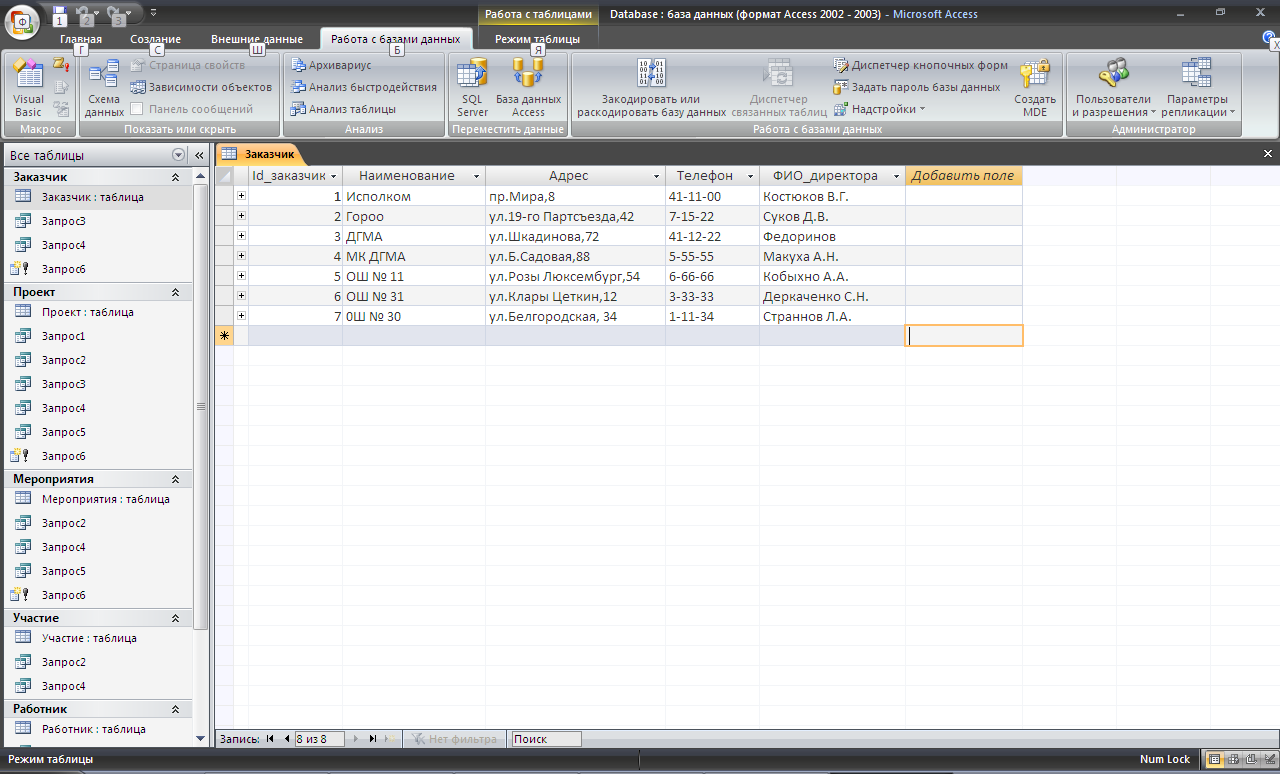Show Зависимости объектов pane
1280x774 pixels.
click(x=201, y=87)
